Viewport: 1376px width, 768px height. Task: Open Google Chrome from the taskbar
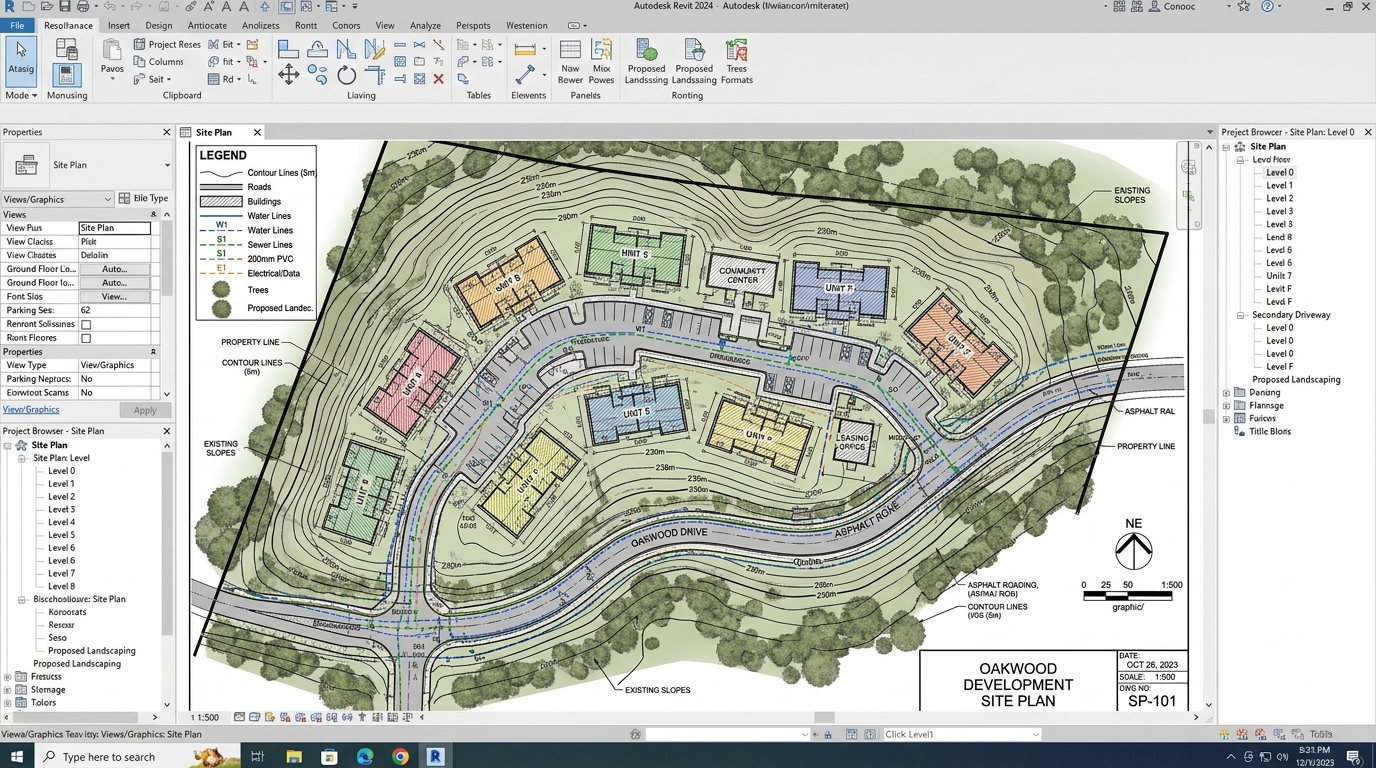[x=400, y=757]
